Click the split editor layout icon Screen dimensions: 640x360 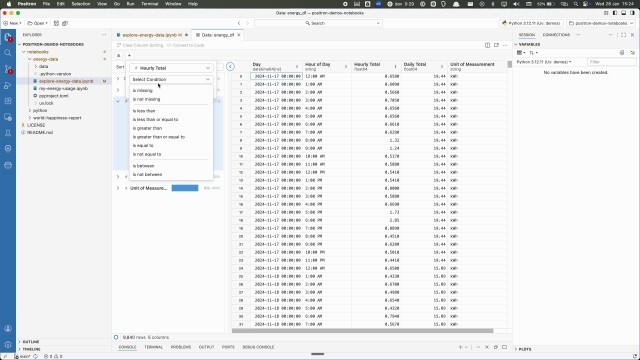tap(487, 45)
